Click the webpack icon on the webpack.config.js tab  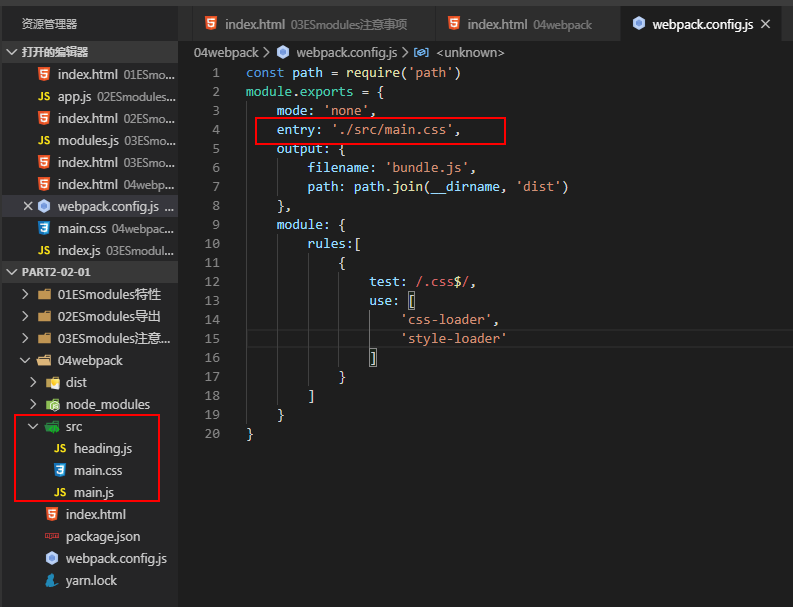(639, 23)
